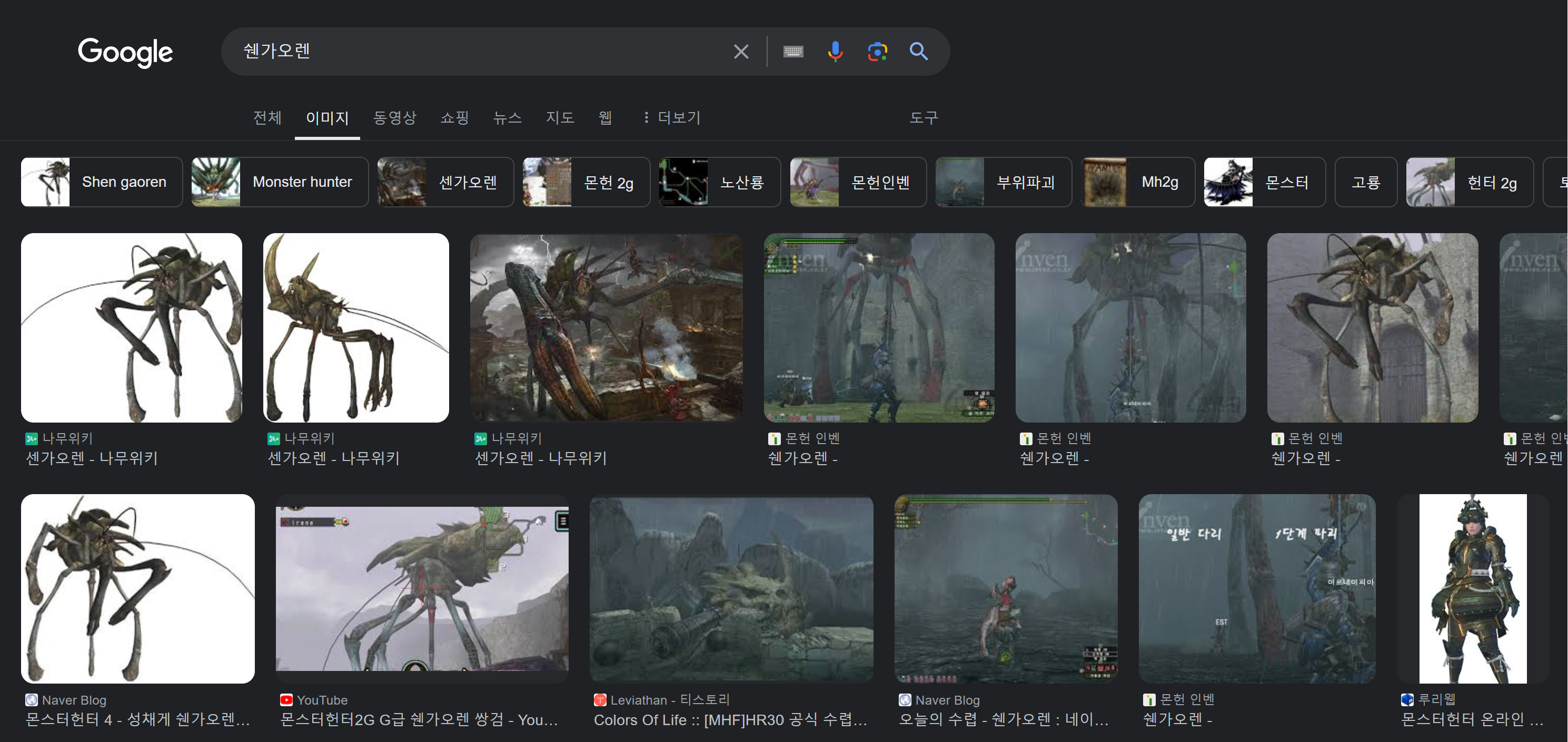The width and height of the screenshot is (1568, 742).
Task: Click the YouTube source favicon
Action: coord(286,700)
